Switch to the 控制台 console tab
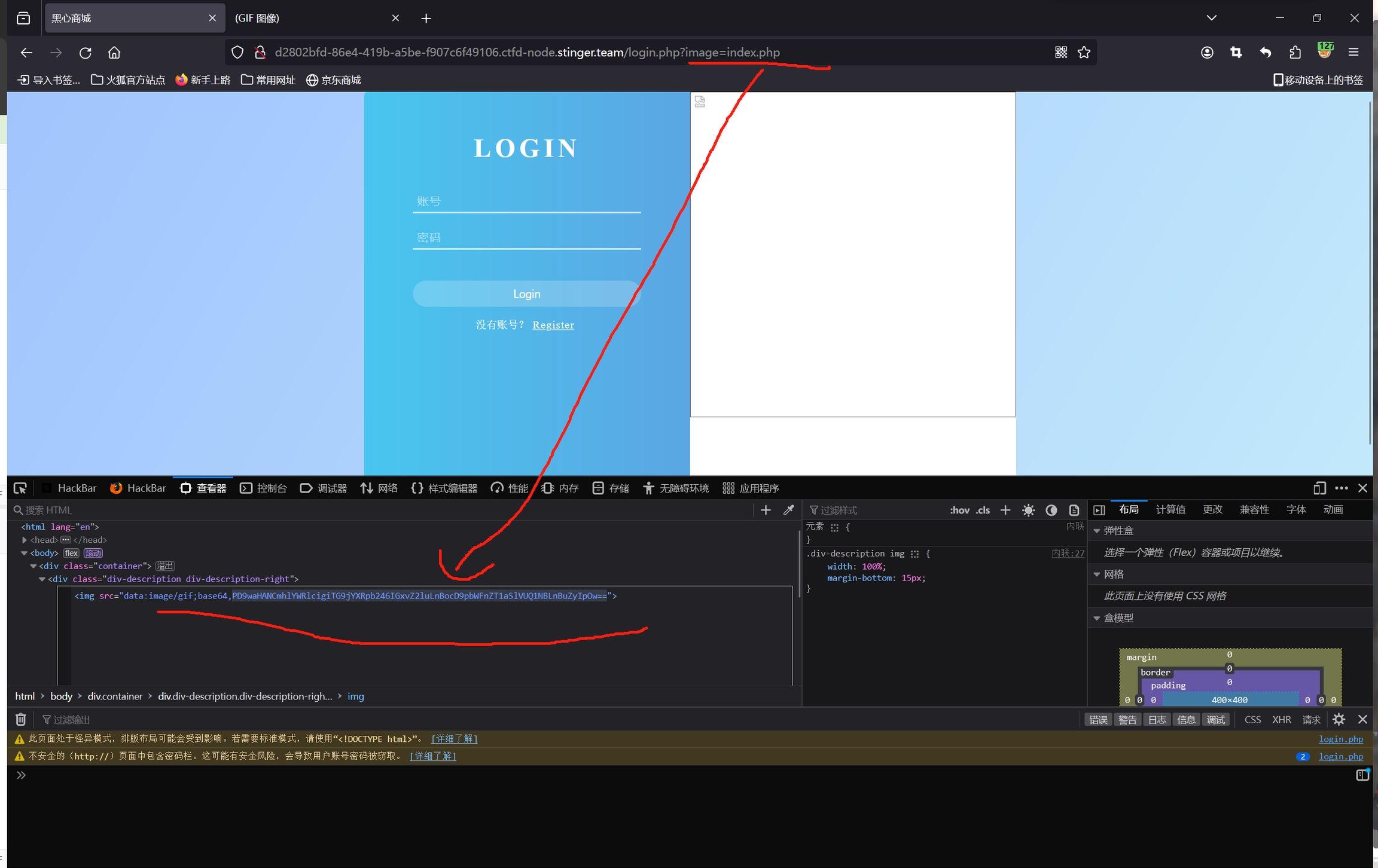Image resolution: width=1378 pixels, height=868 pixels. pos(264,488)
